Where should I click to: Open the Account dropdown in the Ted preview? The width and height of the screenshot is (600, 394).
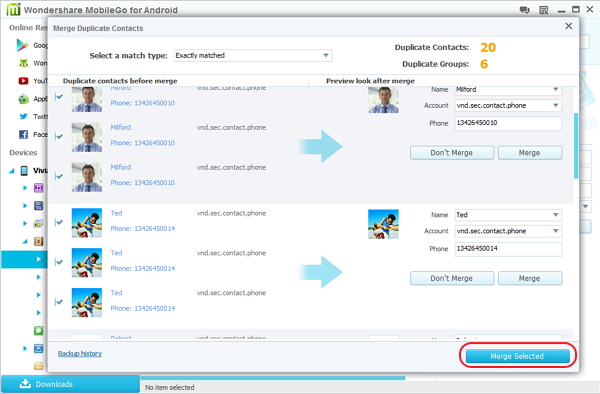(x=508, y=231)
